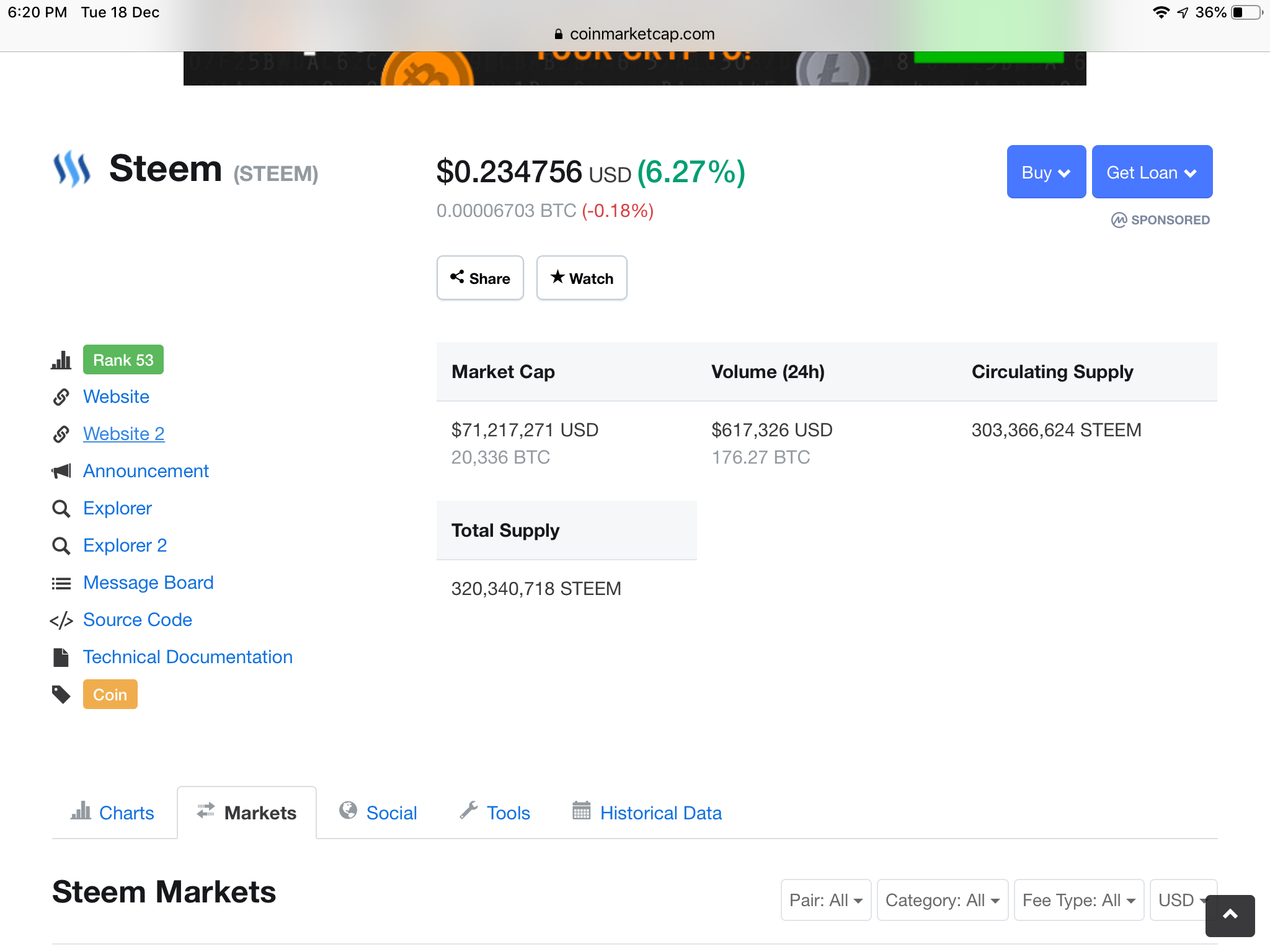The height and width of the screenshot is (952, 1270).
Task: Expand the Category: All filter
Action: pyautogui.click(x=942, y=900)
